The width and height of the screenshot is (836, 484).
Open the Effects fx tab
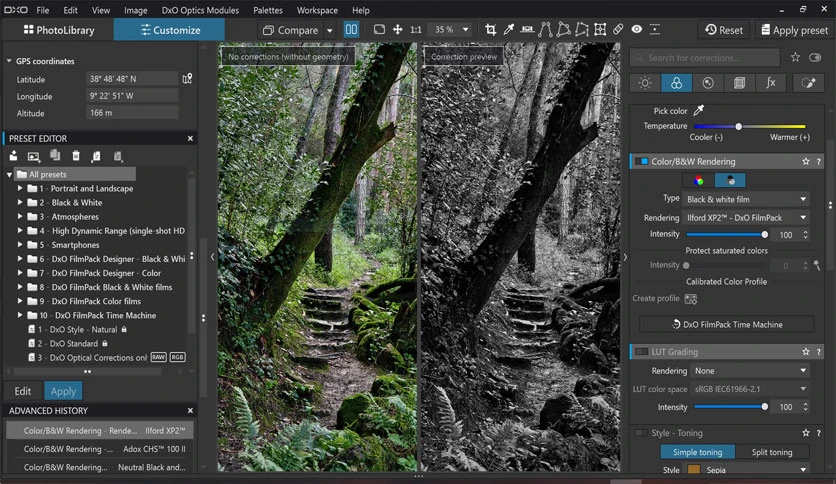pos(770,83)
